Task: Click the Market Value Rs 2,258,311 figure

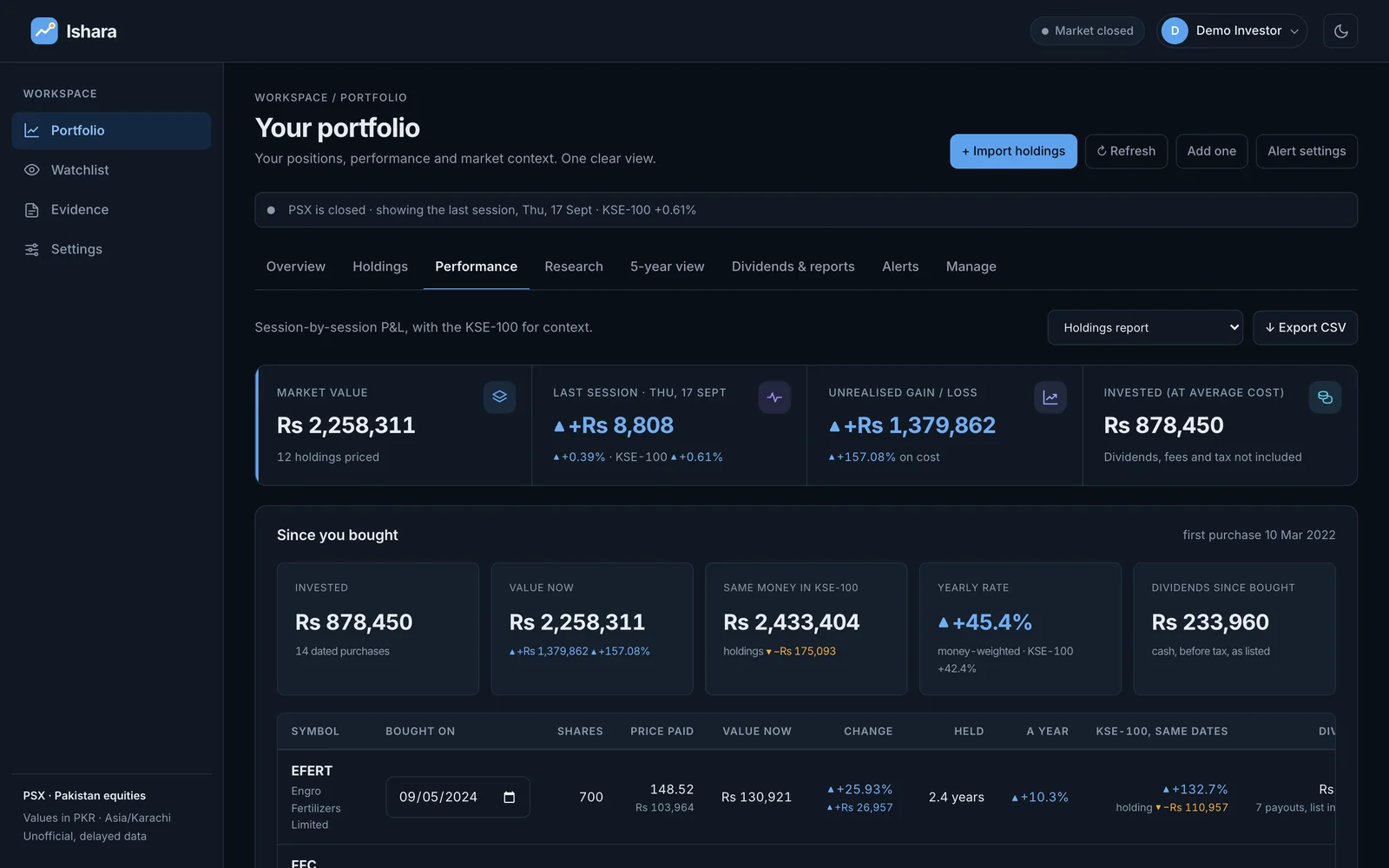Action: pyautogui.click(x=346, y=425)
